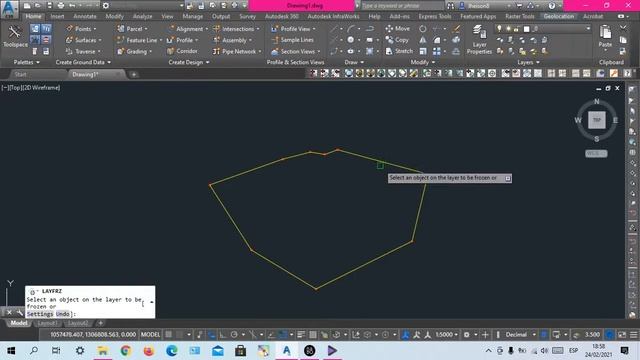Viewport: 640px width, 360px height.
Task: Choose the Settings command line option
Action: pyautogui.click(x=40, y=314)
